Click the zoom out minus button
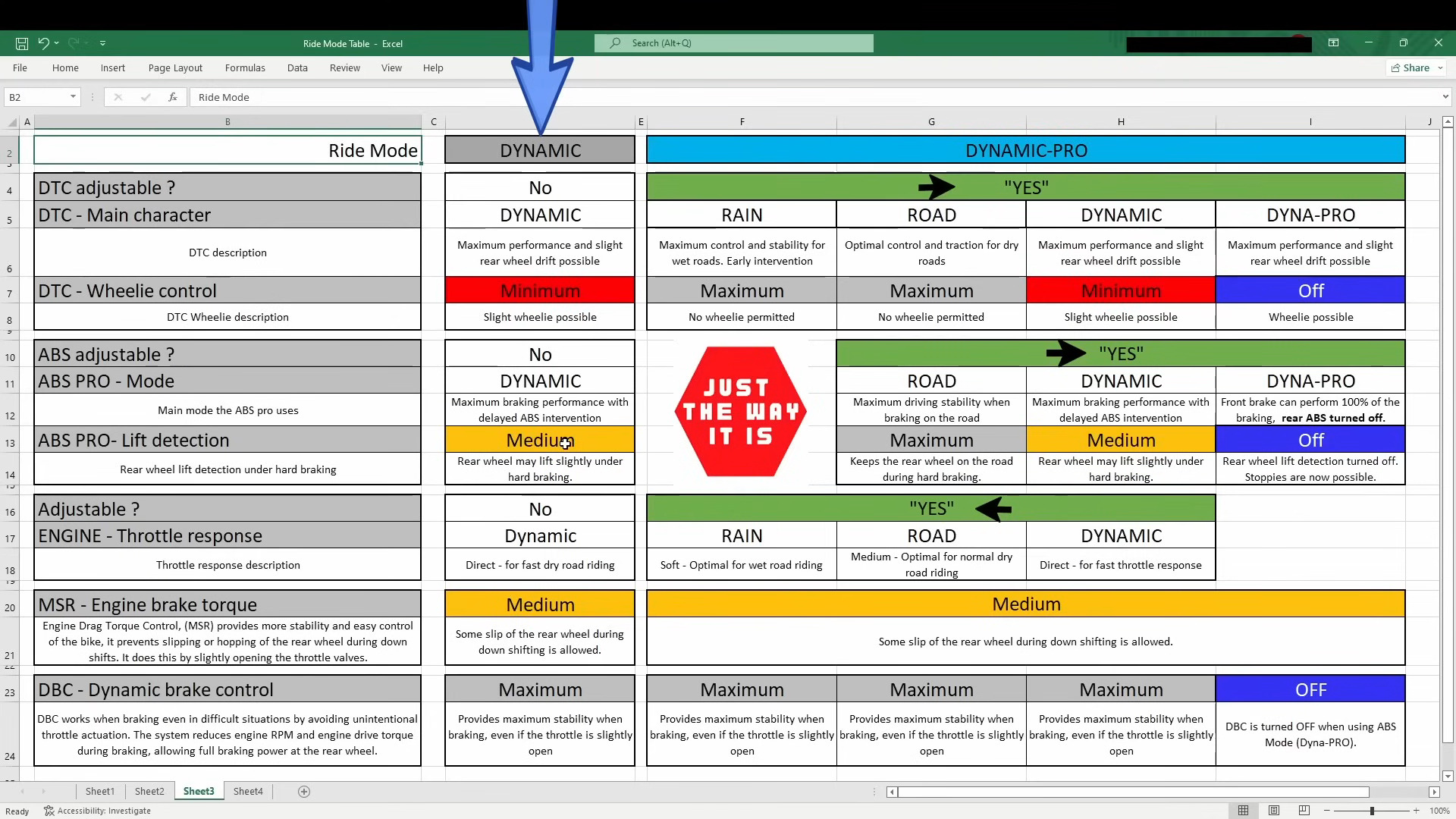This screenshot has height=819, width=1456. click(1326, 811)
